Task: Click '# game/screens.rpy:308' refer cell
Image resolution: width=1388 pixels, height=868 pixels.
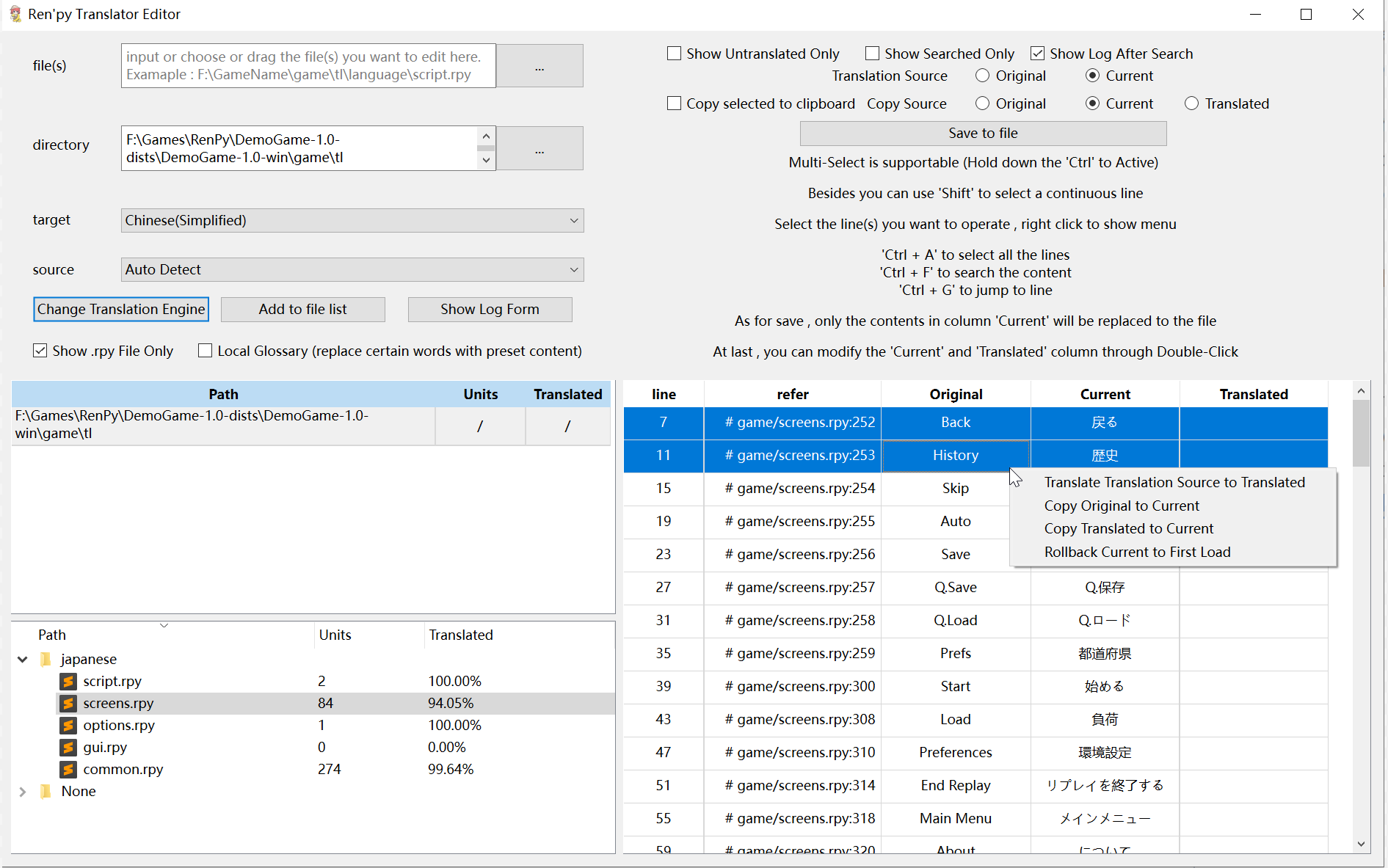Action: pos(793,719)
